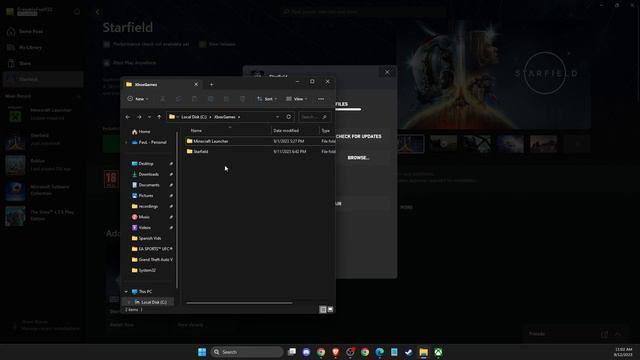Click the Delete icon in Explorer toolbar
640x360 pixels.
[x=242, y=99]
